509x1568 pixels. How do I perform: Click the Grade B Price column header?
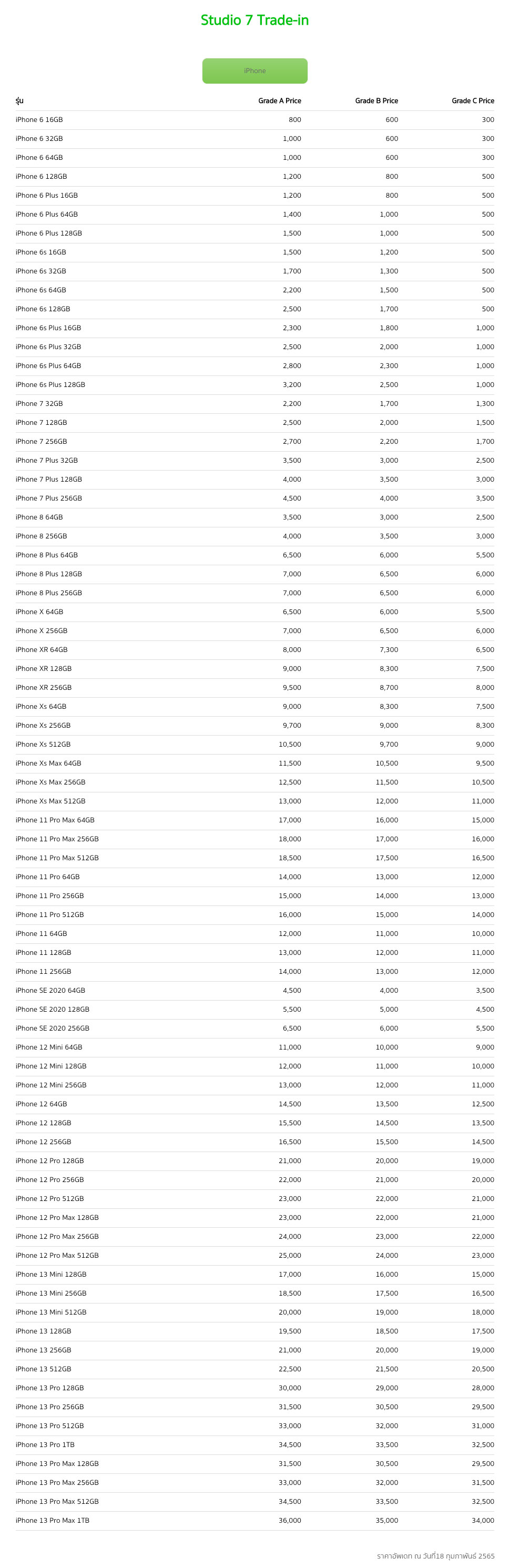[x=376, y=101]
